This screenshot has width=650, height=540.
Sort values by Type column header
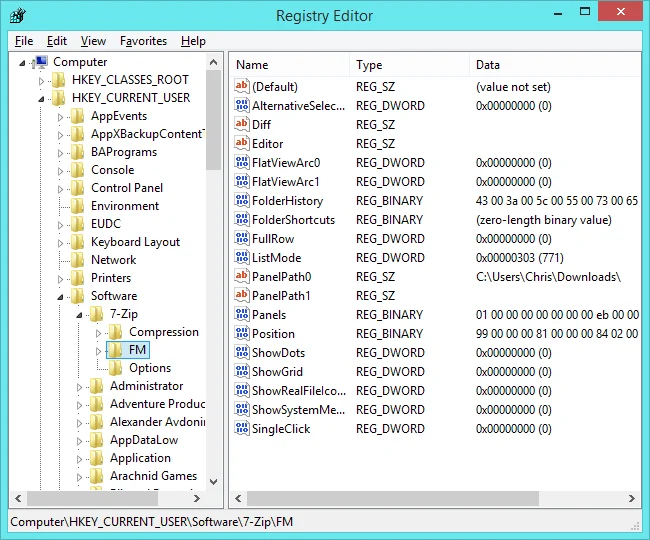(x=410, y=65)
